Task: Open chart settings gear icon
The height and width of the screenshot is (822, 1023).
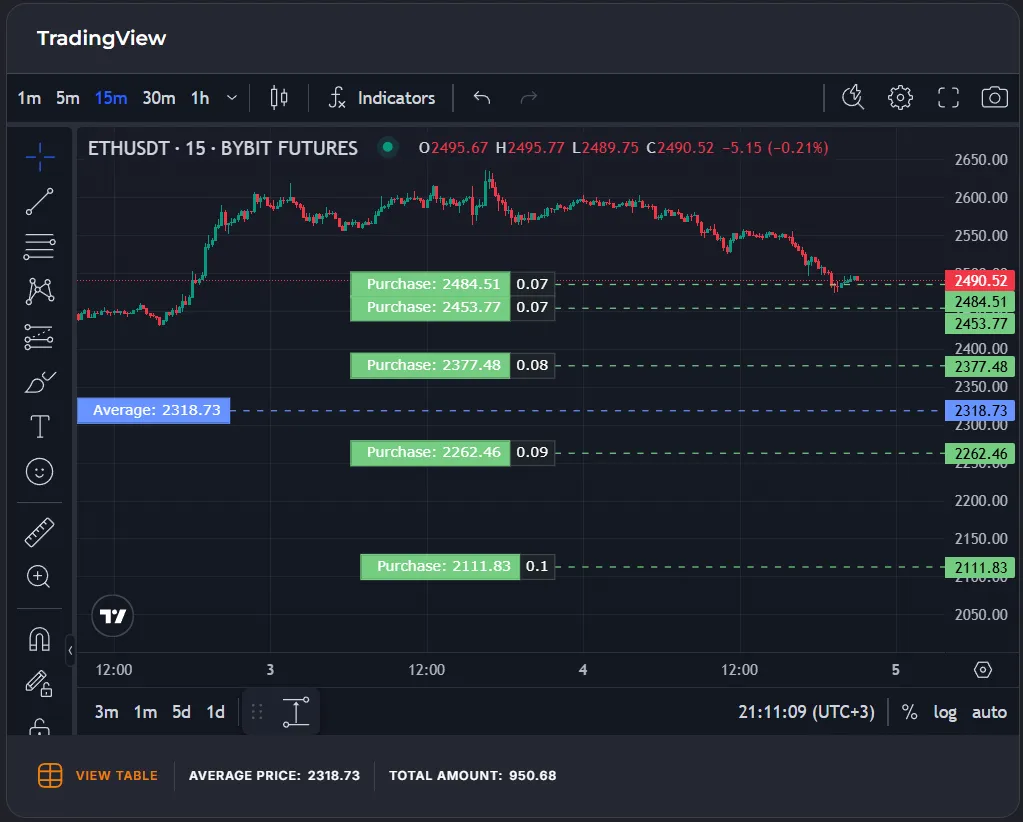Action: (x=900, y=97)
